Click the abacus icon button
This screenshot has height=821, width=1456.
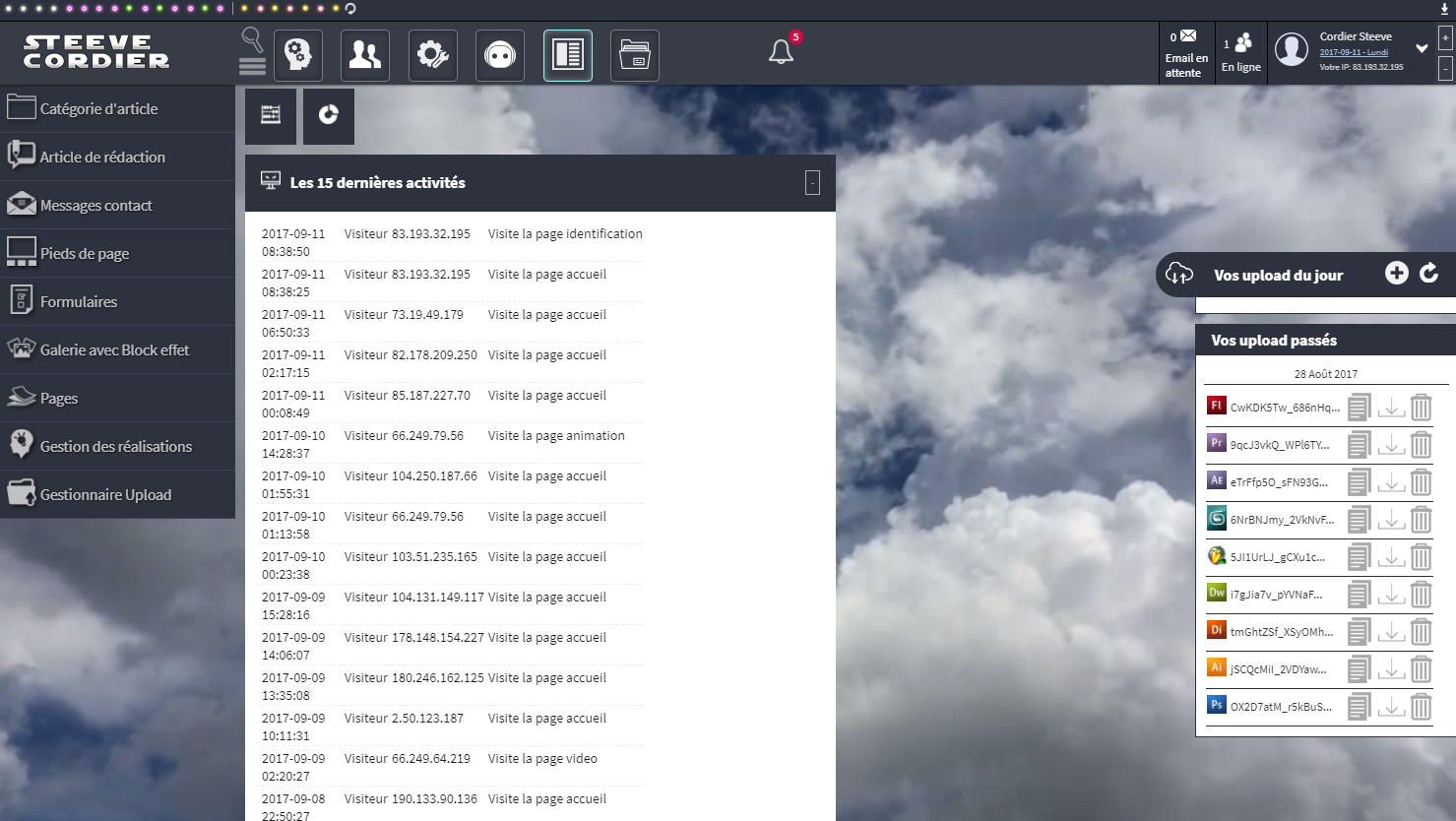click(x=271, y=115)
